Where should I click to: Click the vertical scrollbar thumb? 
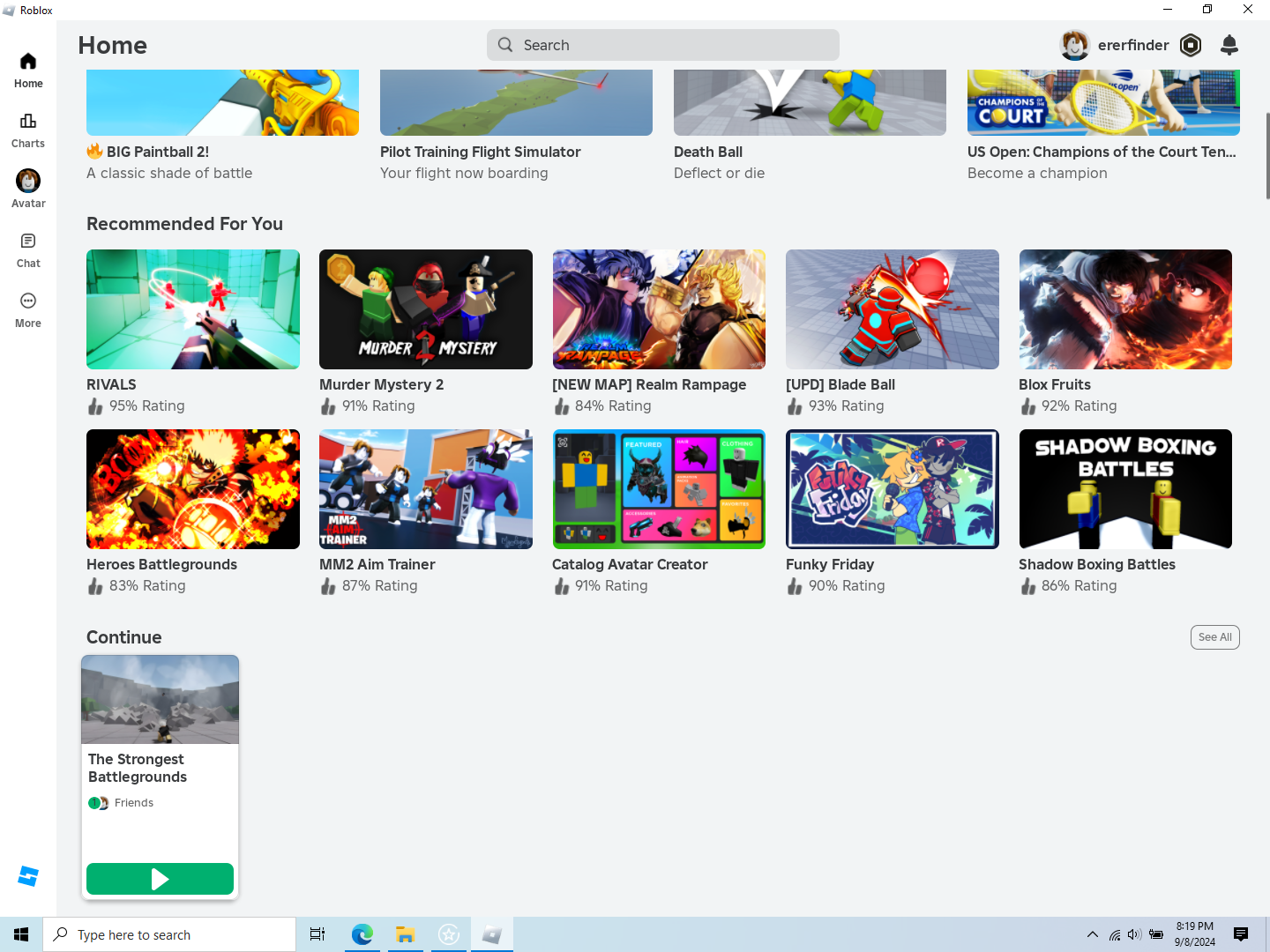(x=1267, y=156)
